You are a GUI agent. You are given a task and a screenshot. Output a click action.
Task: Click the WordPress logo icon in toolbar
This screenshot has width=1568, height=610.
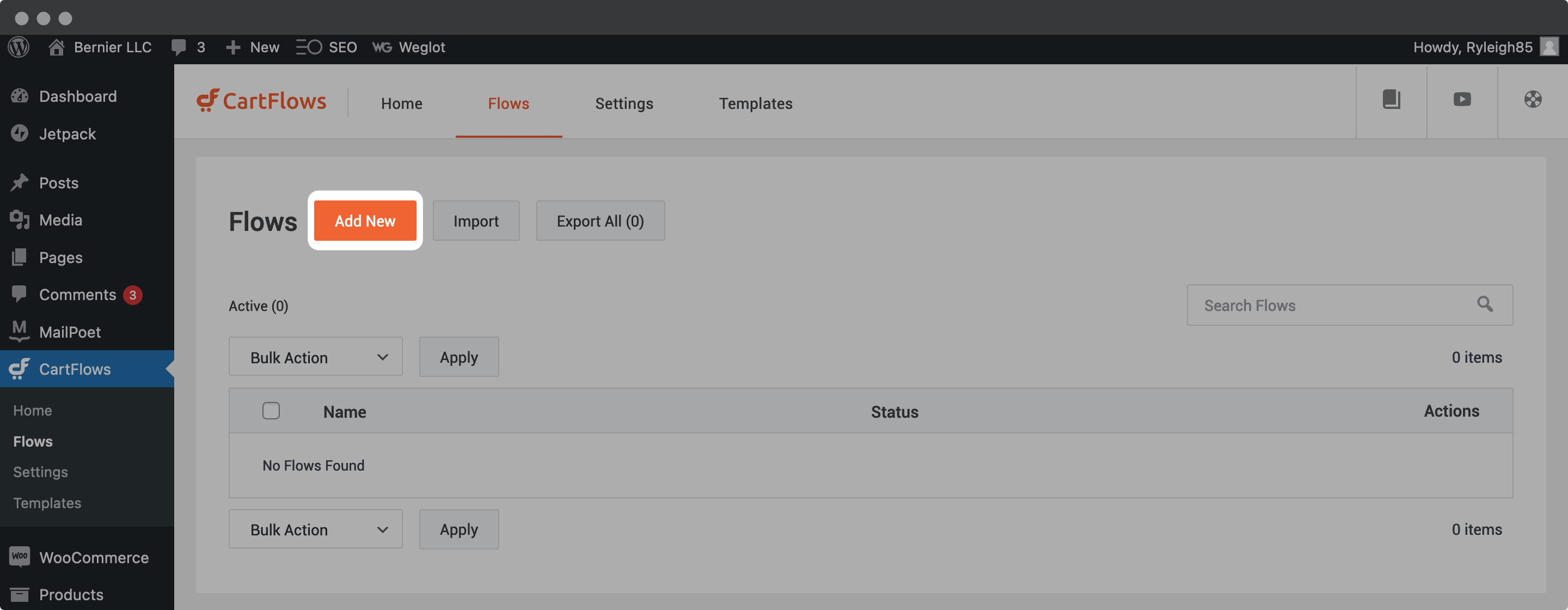coord(19,46)
